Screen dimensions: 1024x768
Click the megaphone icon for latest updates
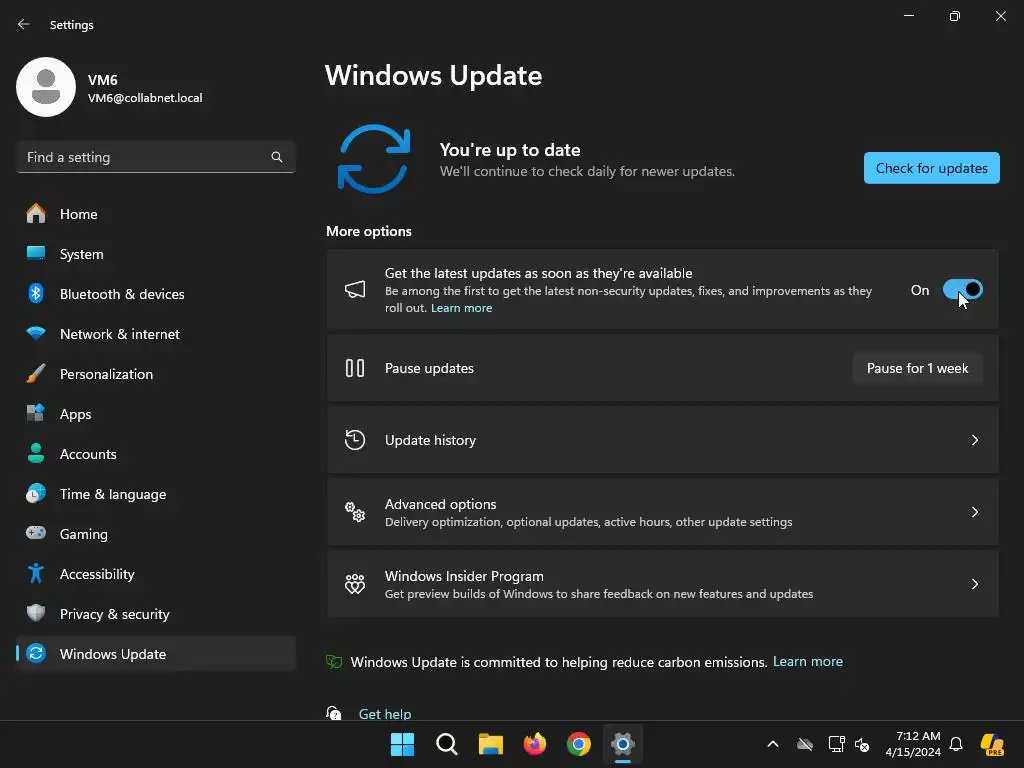point(355,289)
